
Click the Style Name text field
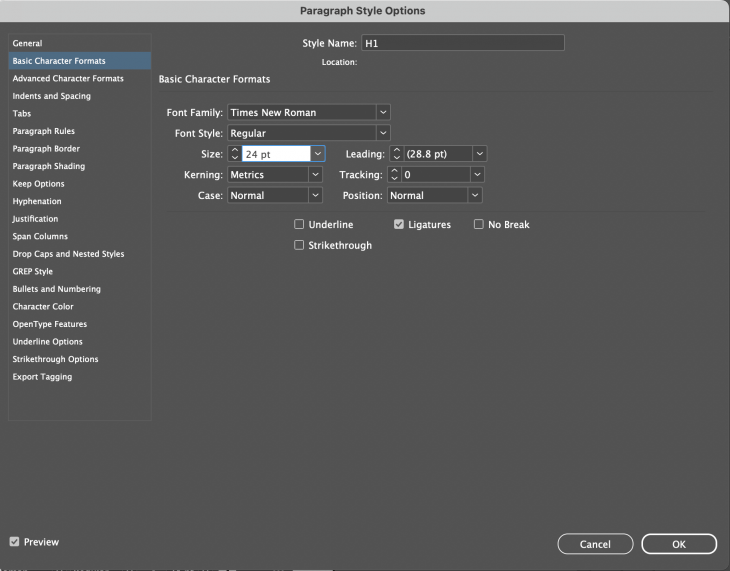pos(462,43)
